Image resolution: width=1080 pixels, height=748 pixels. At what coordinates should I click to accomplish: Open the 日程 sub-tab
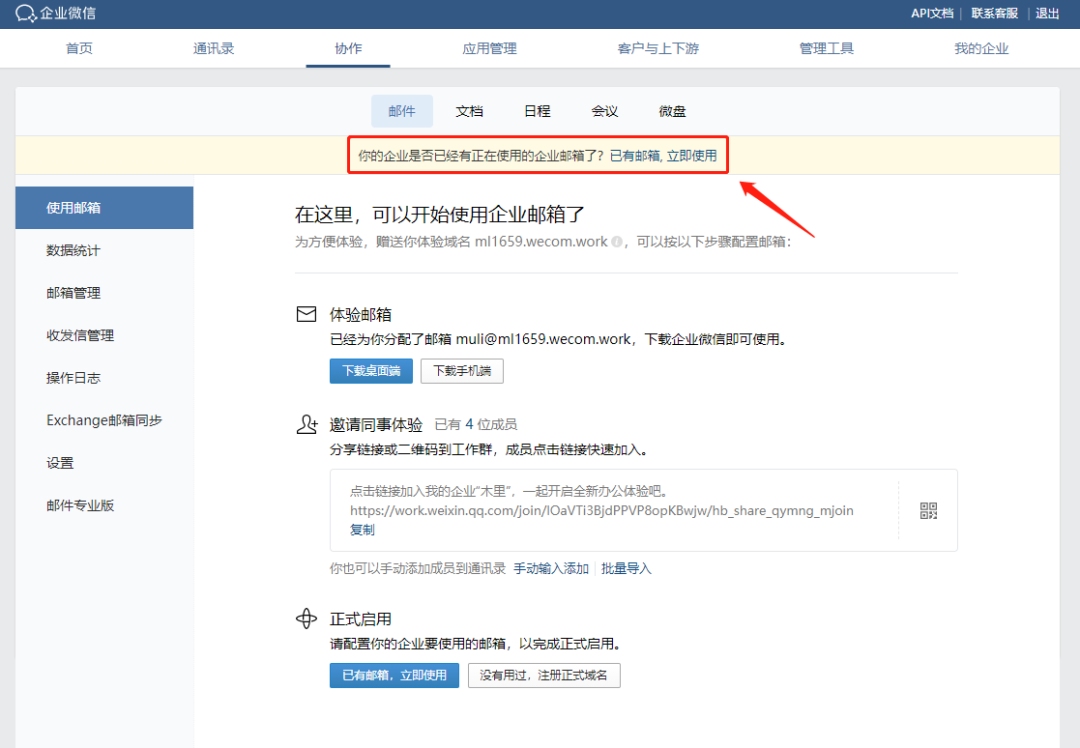tap(537, 111)
